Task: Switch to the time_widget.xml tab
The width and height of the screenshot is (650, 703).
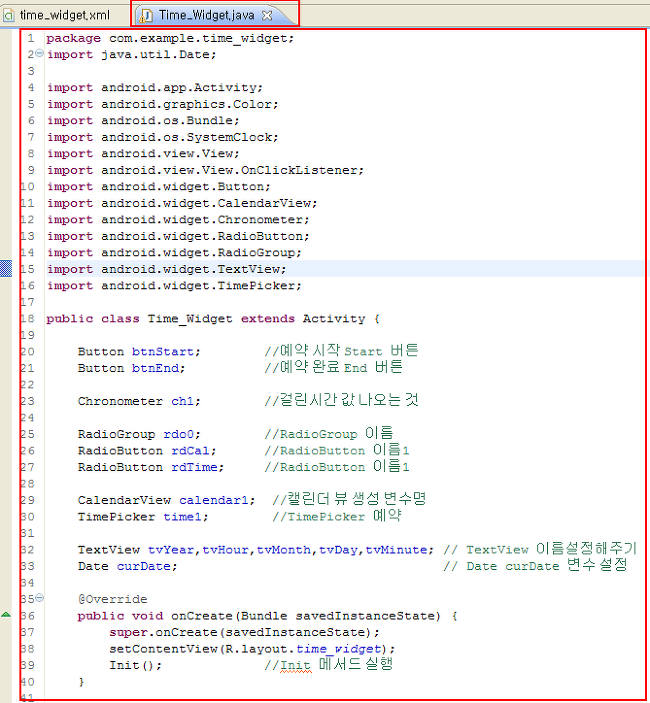Action: pos(57,15)
